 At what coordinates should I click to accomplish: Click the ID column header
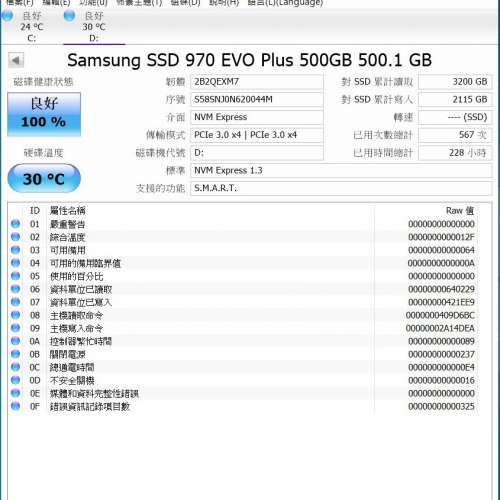click(35, 211)
